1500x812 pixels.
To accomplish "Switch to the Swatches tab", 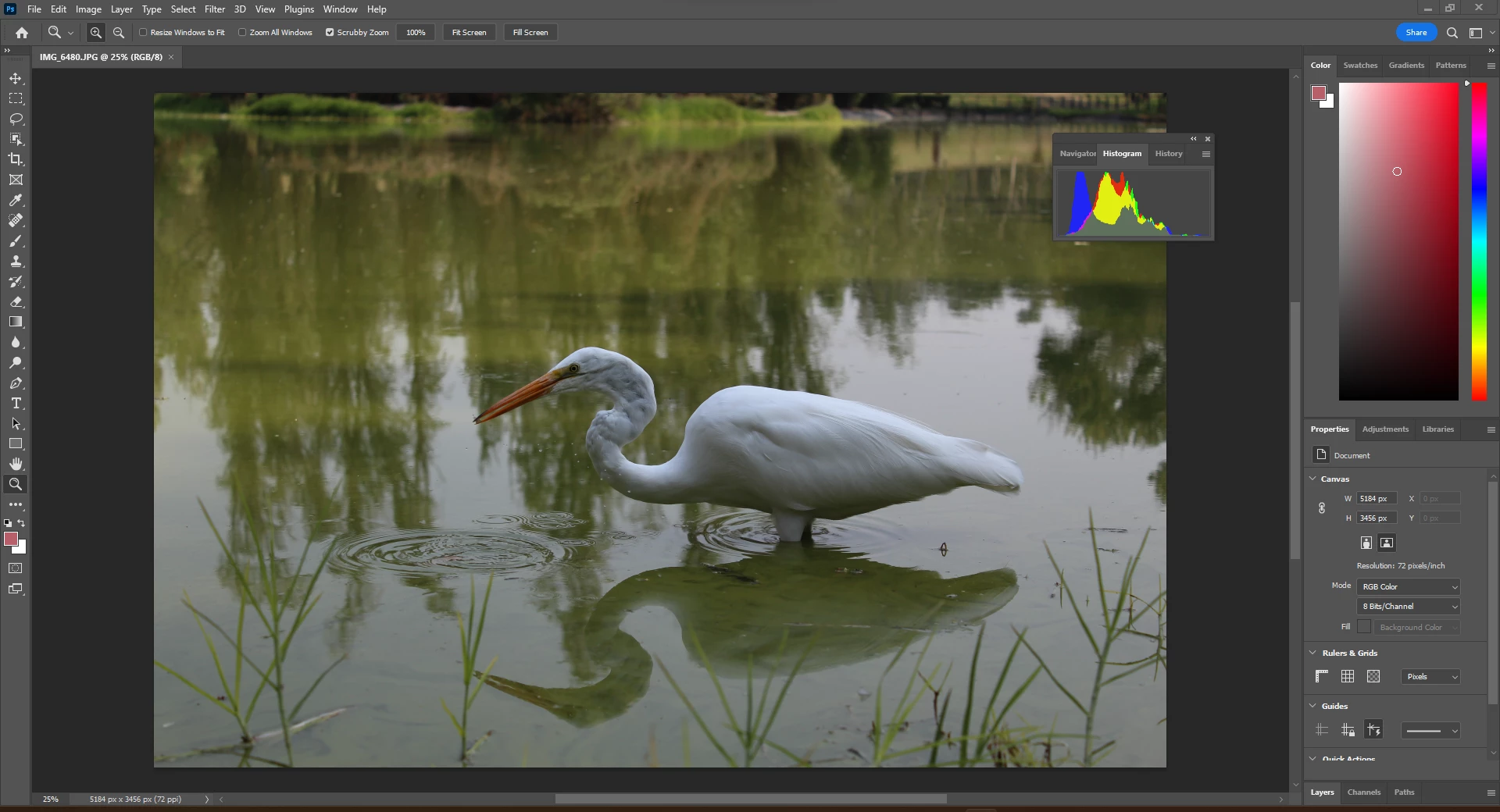I will (1360, 66).
